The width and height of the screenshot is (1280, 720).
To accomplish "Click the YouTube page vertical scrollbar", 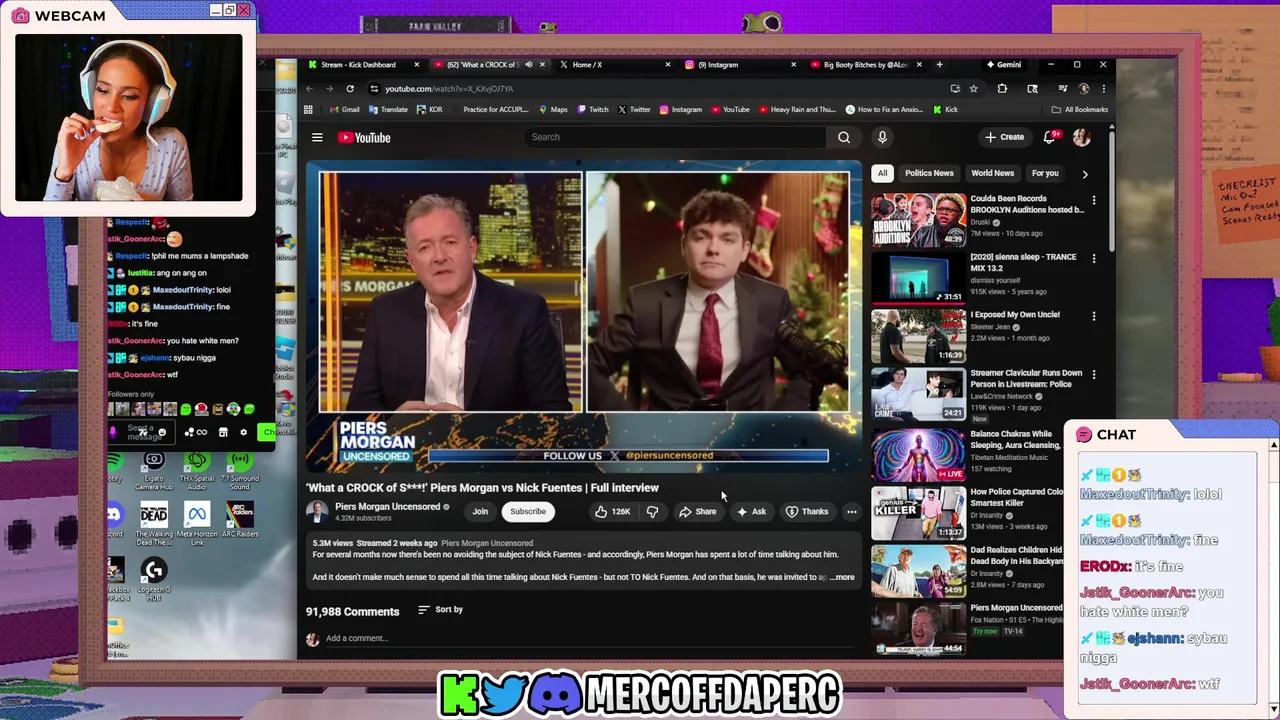I will [1111, 190].
